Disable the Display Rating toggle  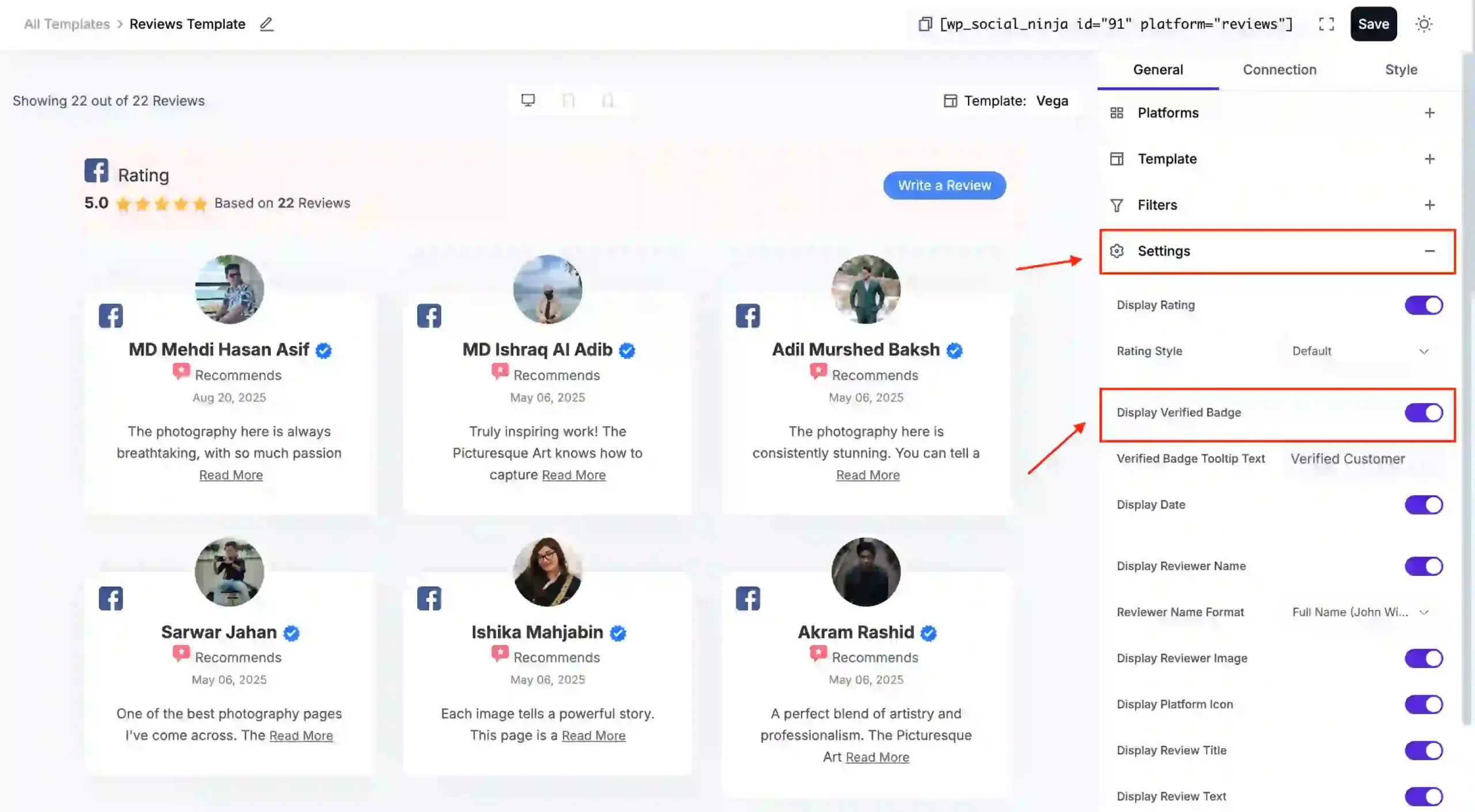1424,305
